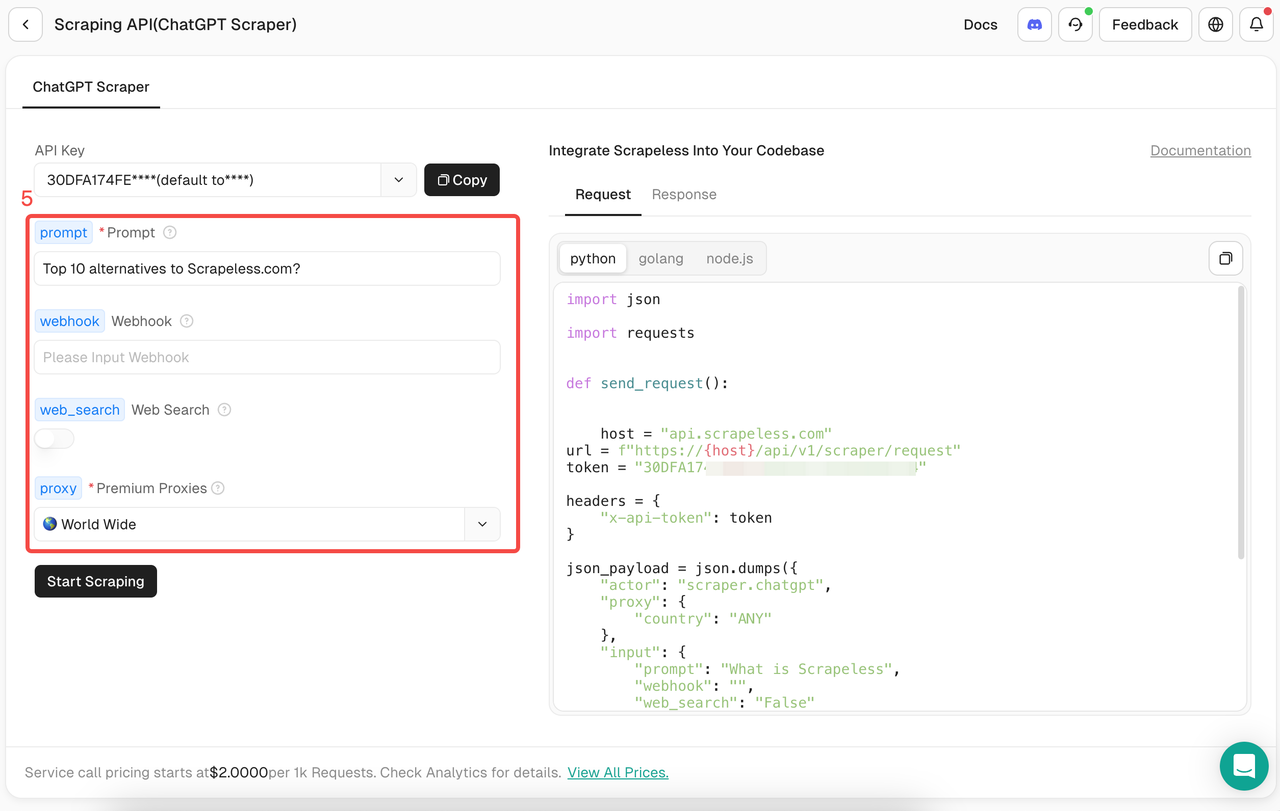Click the code line def send_request():
Viewport: 1280px width, 811px height.
647,384
